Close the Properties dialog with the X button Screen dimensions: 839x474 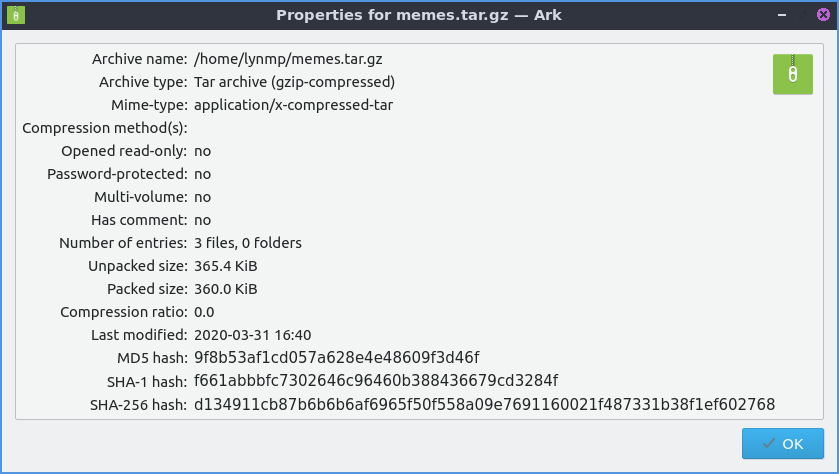(x=822, y=15)
